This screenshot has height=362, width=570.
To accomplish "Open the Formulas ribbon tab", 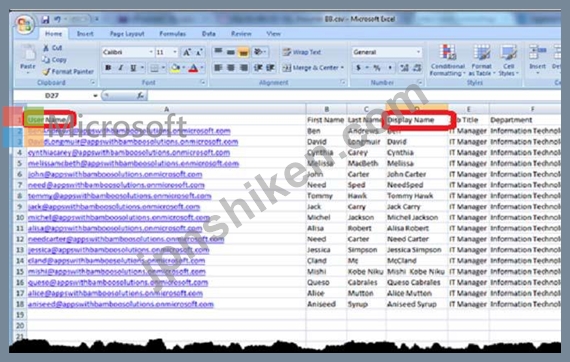I will coord(172,34).
